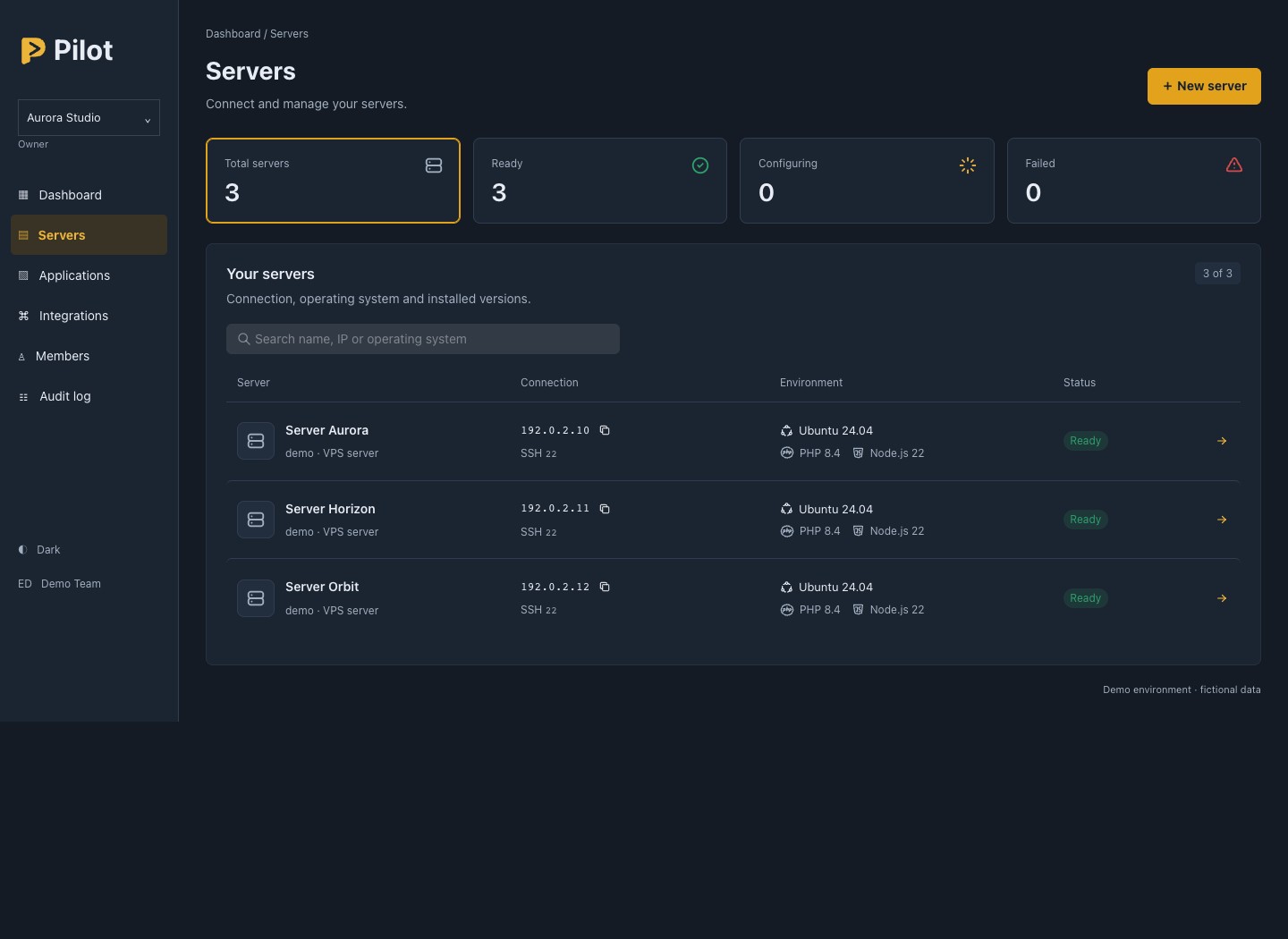Click the server stack icon in Total servers
This screenshot has height=939, width=1288.
(434, 165)
